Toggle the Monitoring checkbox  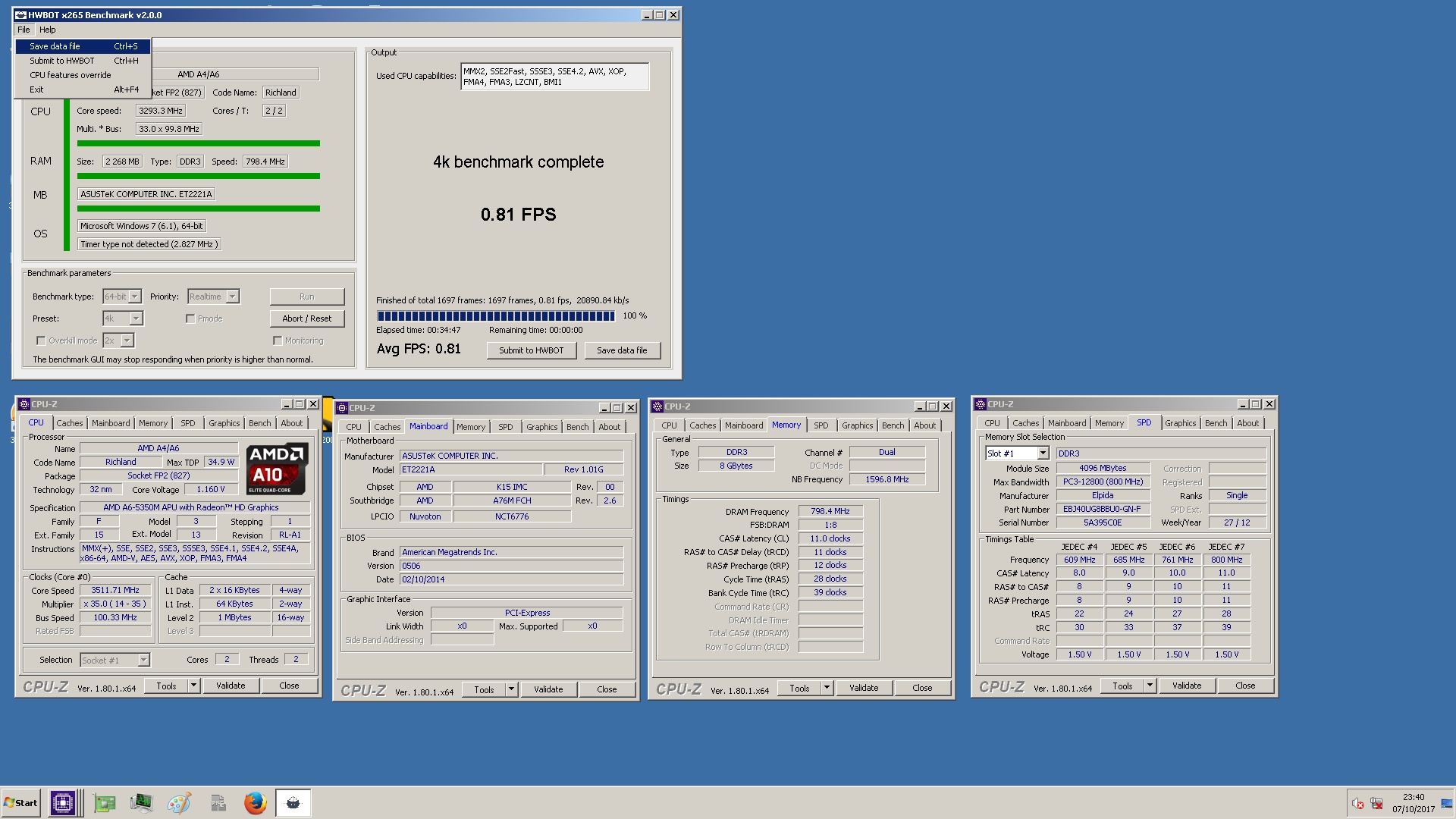click(278, 340)
